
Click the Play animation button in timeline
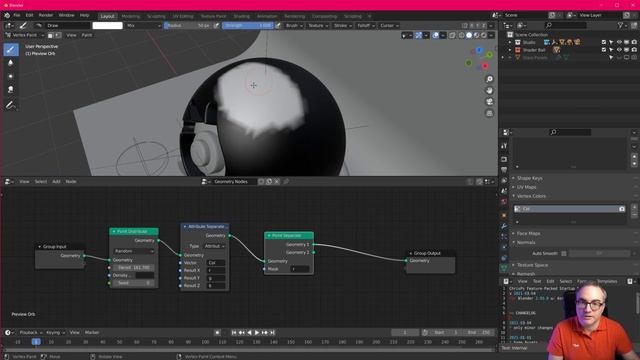[257, 333]
